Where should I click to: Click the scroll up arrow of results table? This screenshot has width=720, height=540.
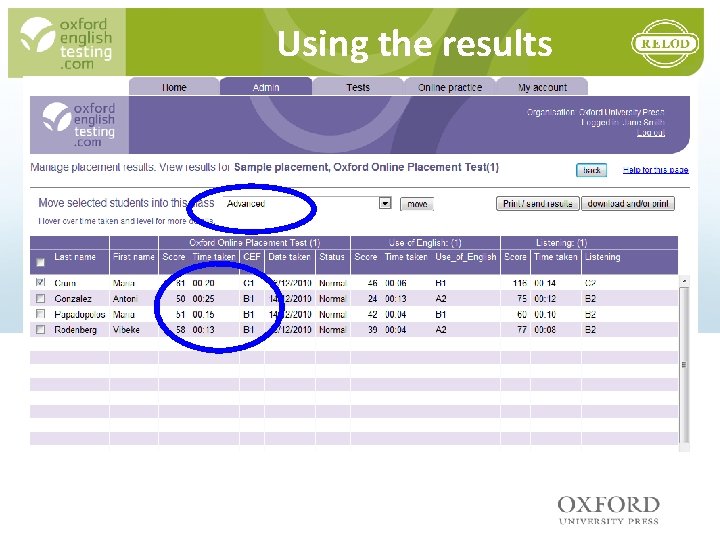(684, 281)
